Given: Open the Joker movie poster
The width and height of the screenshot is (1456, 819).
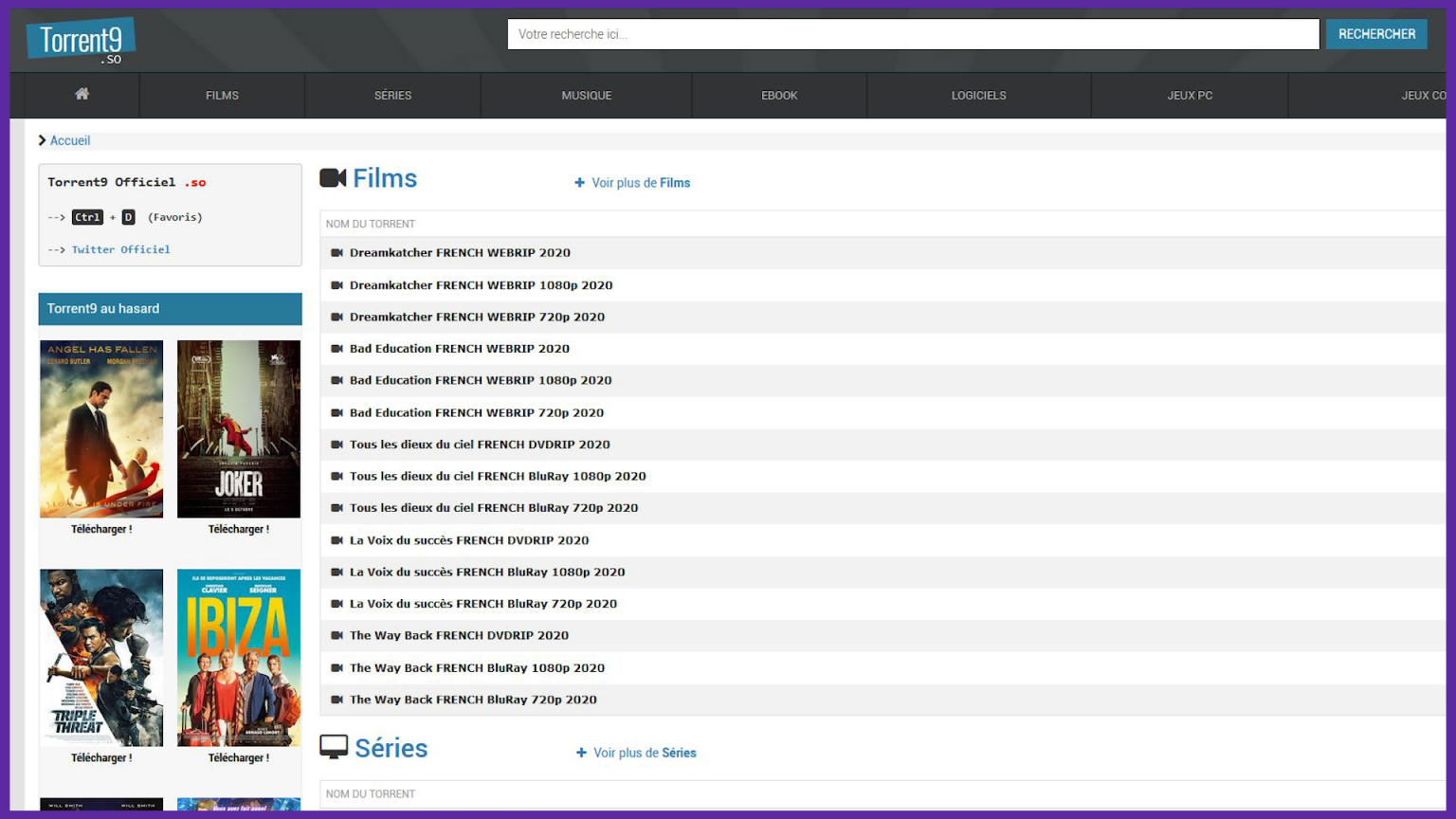Looking at the screenshot, I should tap(239, 428).
